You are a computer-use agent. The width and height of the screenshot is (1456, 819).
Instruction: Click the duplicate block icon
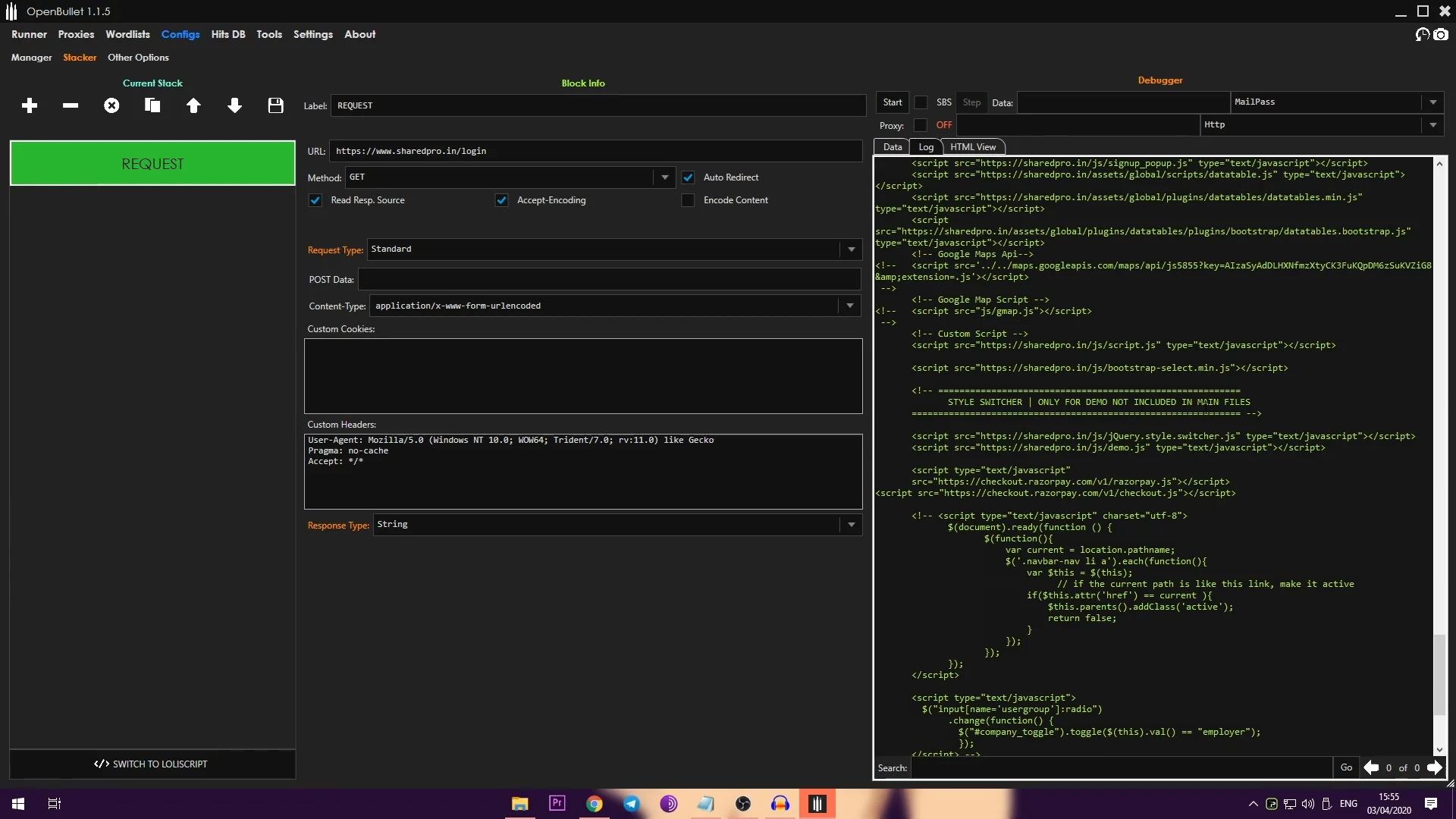tap(152, 105)
